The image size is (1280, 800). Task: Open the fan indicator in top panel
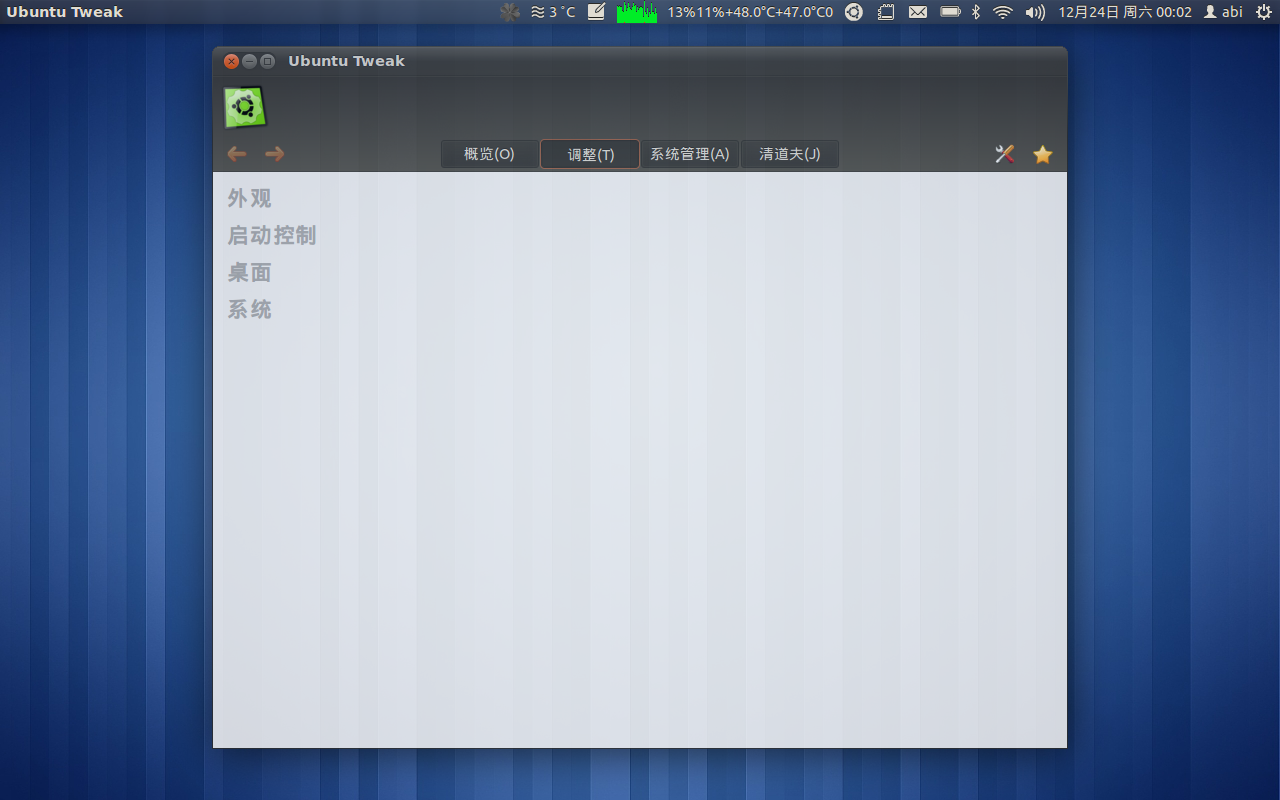click(x=510, y=12)
